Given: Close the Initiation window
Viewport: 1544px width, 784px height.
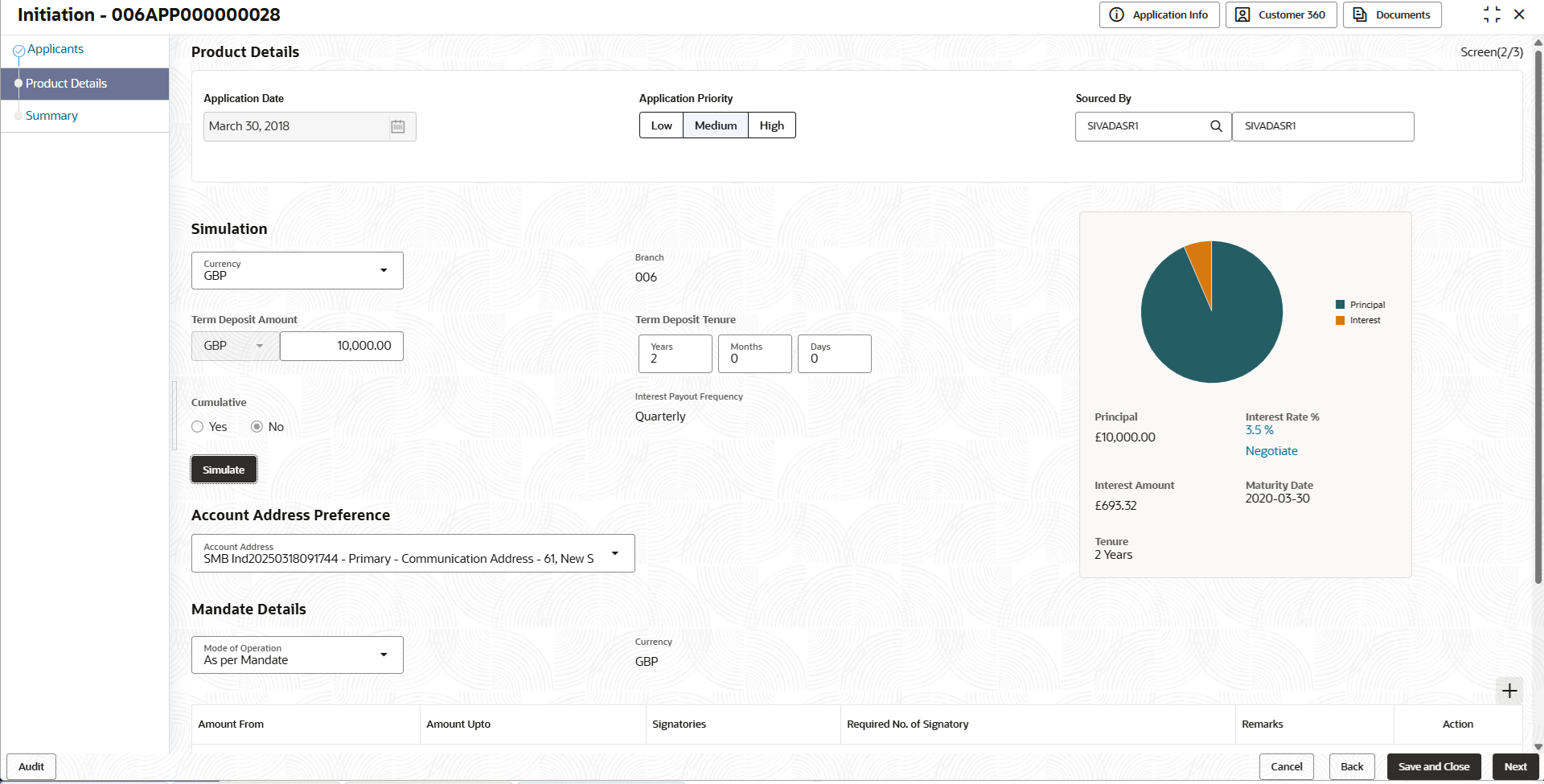Looking at the screenshot, I should click(x=1519, y=14).
